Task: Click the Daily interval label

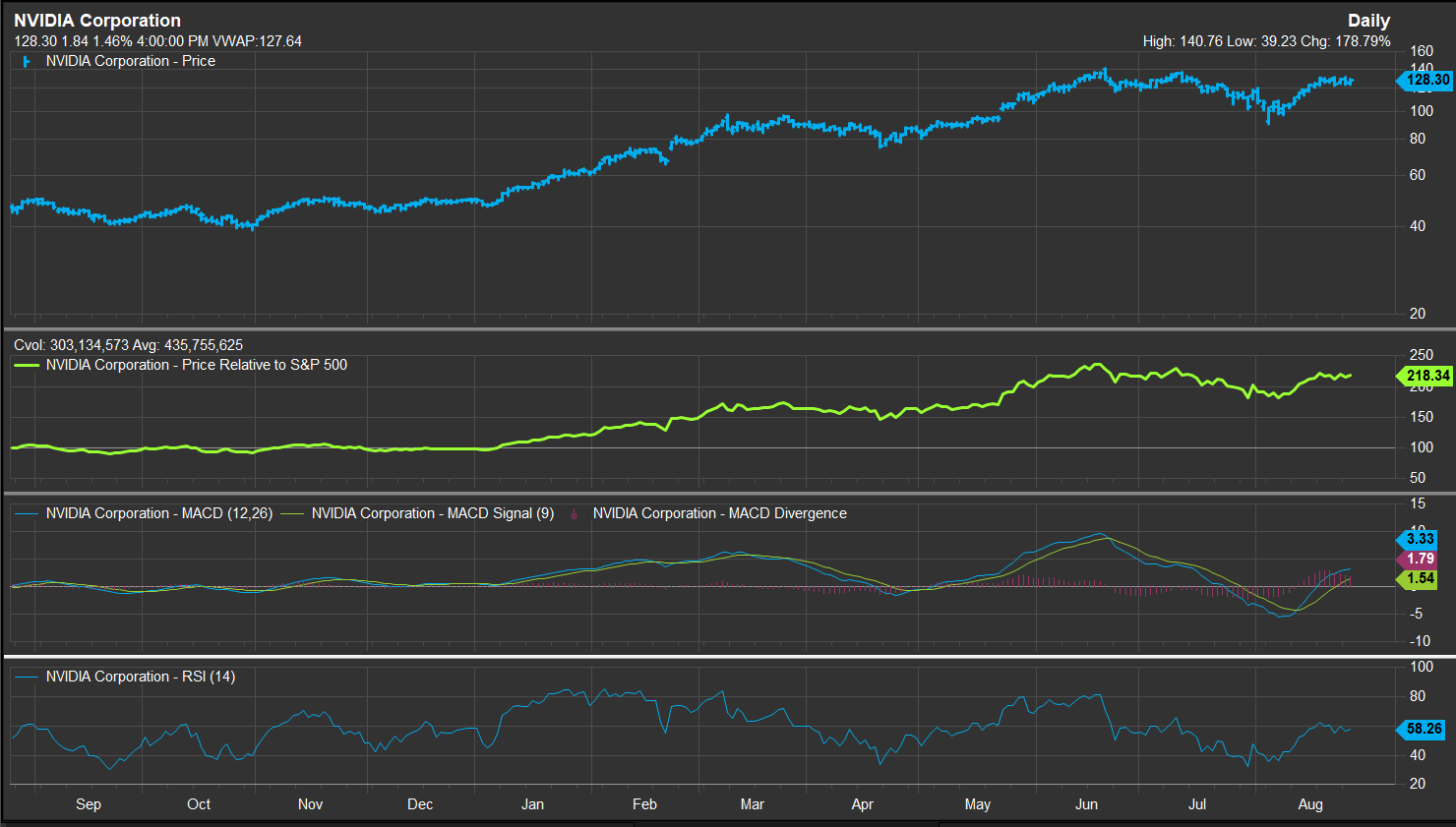Action: pos(1368,21)
